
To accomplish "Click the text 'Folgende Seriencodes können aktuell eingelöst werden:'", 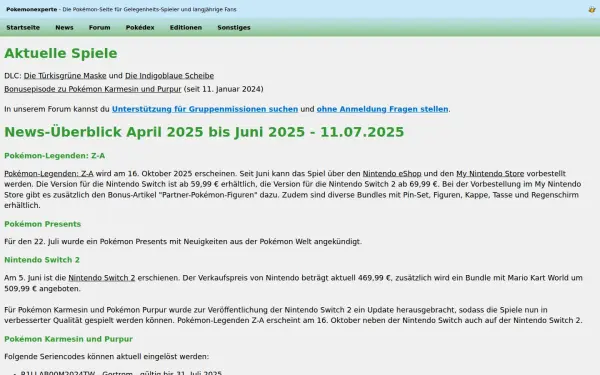I will tap(106, 357).
